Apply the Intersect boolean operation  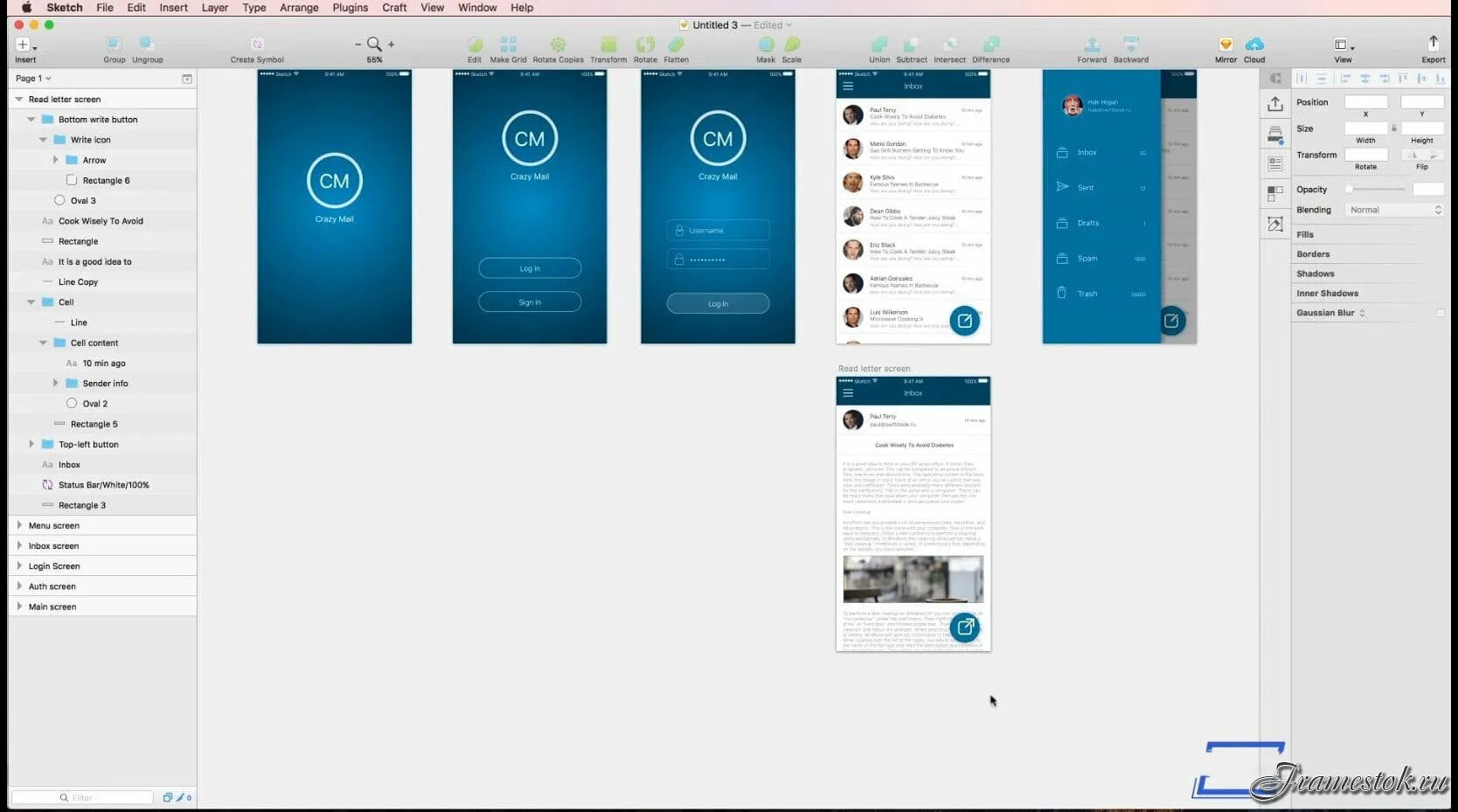click(x=950, y=44)
